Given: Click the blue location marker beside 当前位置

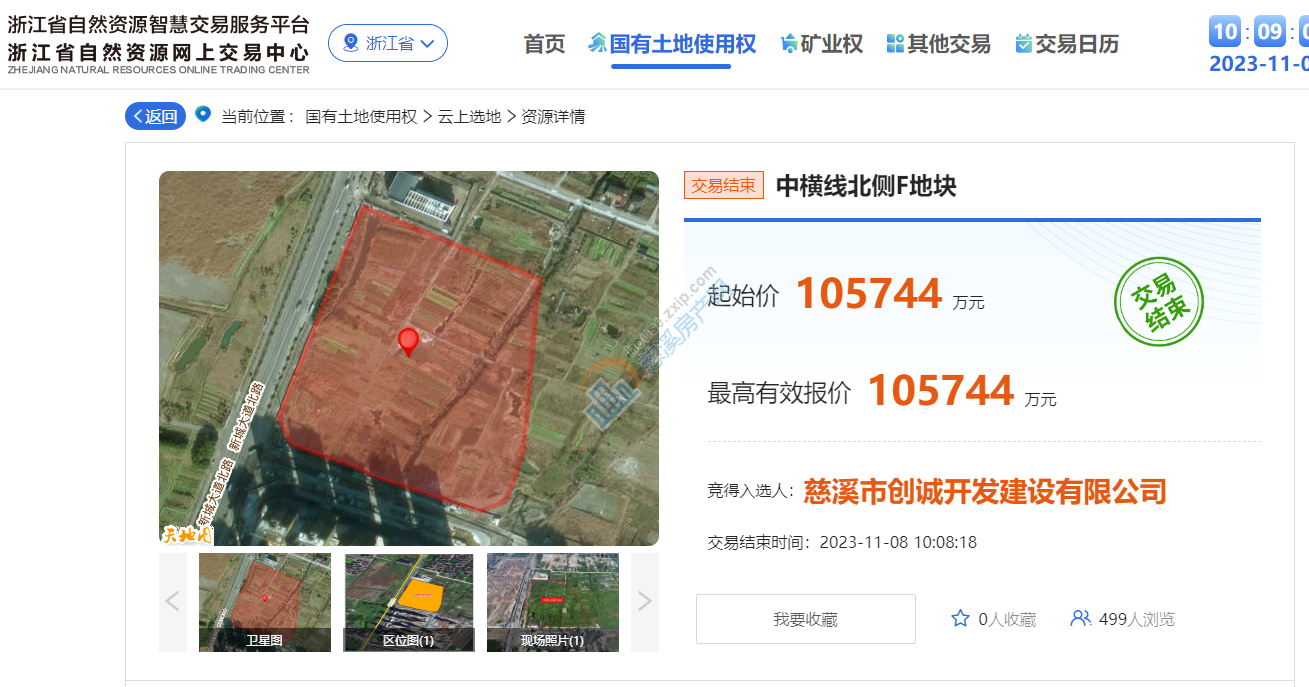Looking at the screenshot, I should [x=203, y=115].
